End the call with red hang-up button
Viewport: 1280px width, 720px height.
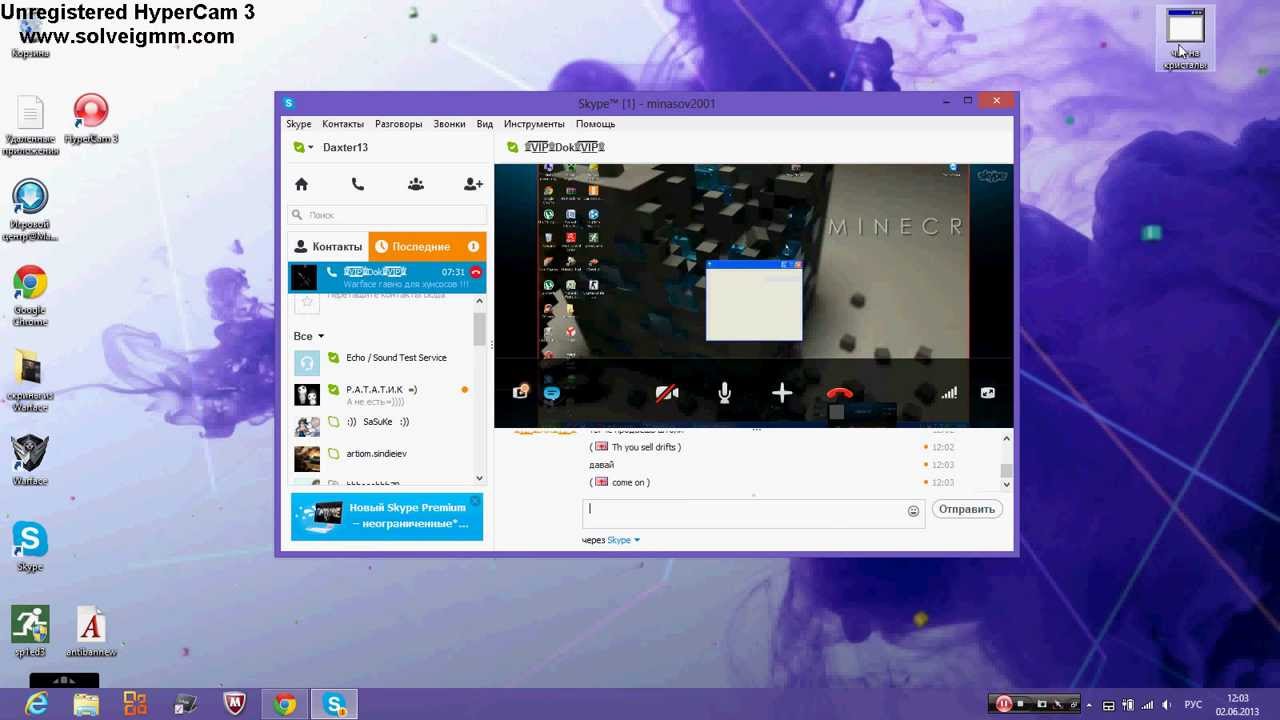840,393
